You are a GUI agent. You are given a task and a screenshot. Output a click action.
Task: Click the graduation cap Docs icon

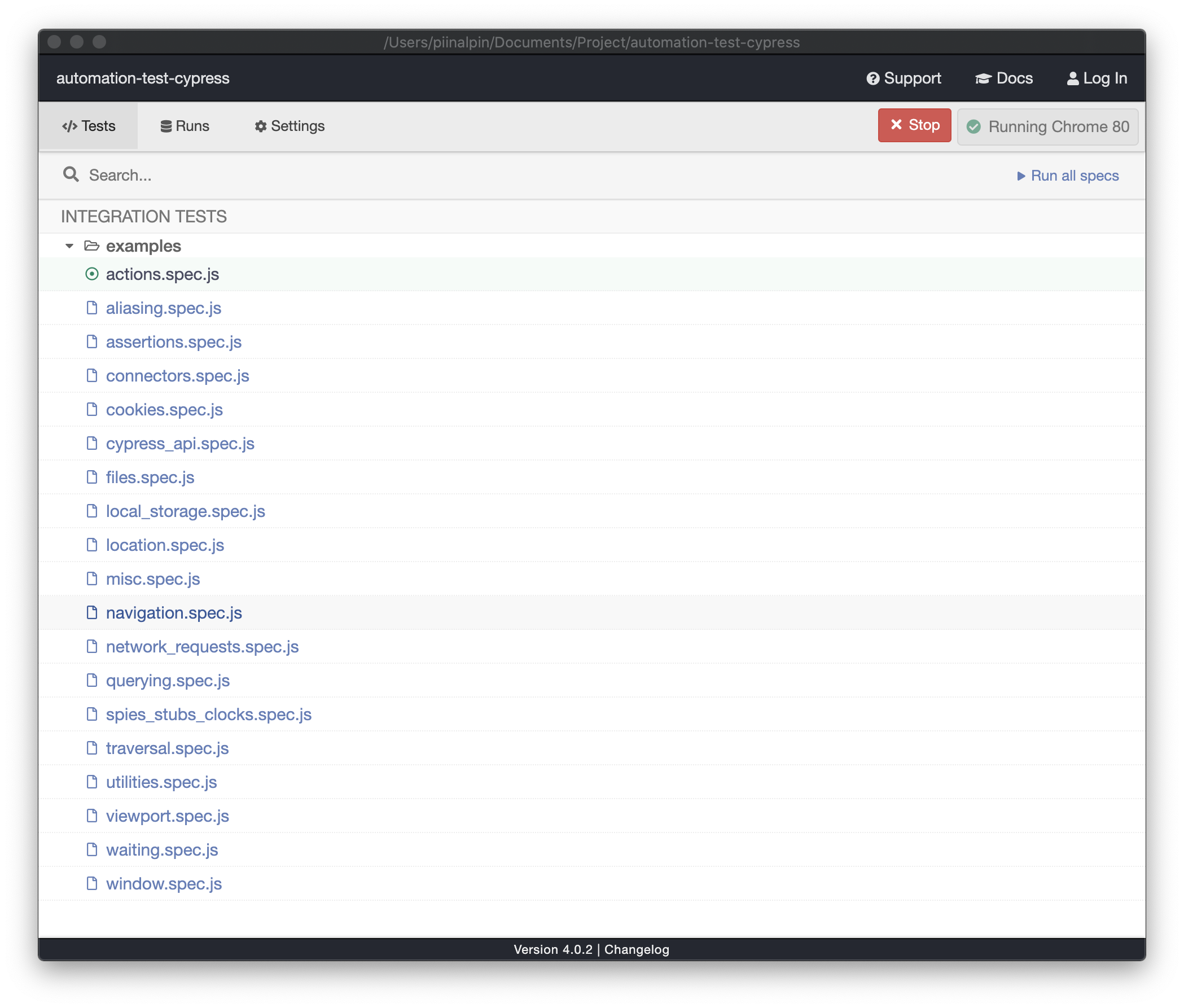983,78
